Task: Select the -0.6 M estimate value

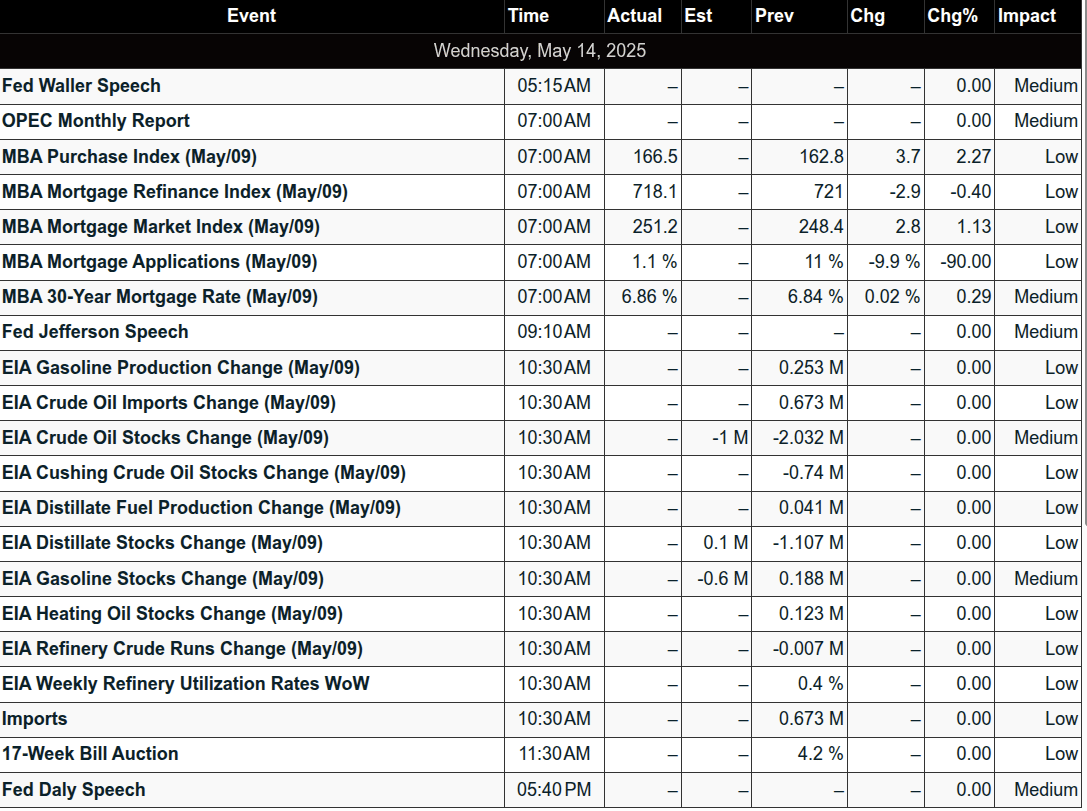Action: [723, 579]
